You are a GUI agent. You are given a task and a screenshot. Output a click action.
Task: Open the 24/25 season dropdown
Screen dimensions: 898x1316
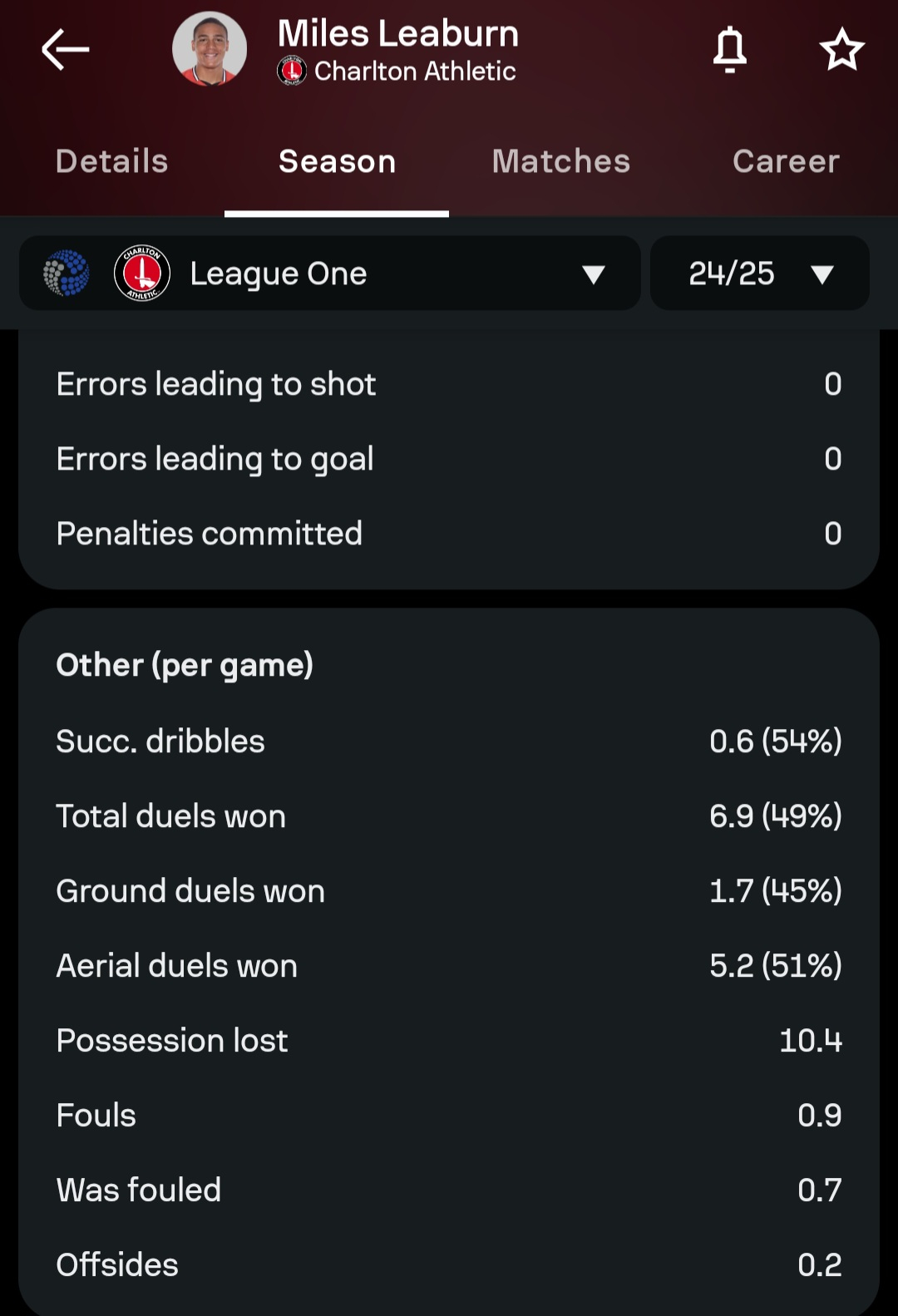(x=760, y=273)
